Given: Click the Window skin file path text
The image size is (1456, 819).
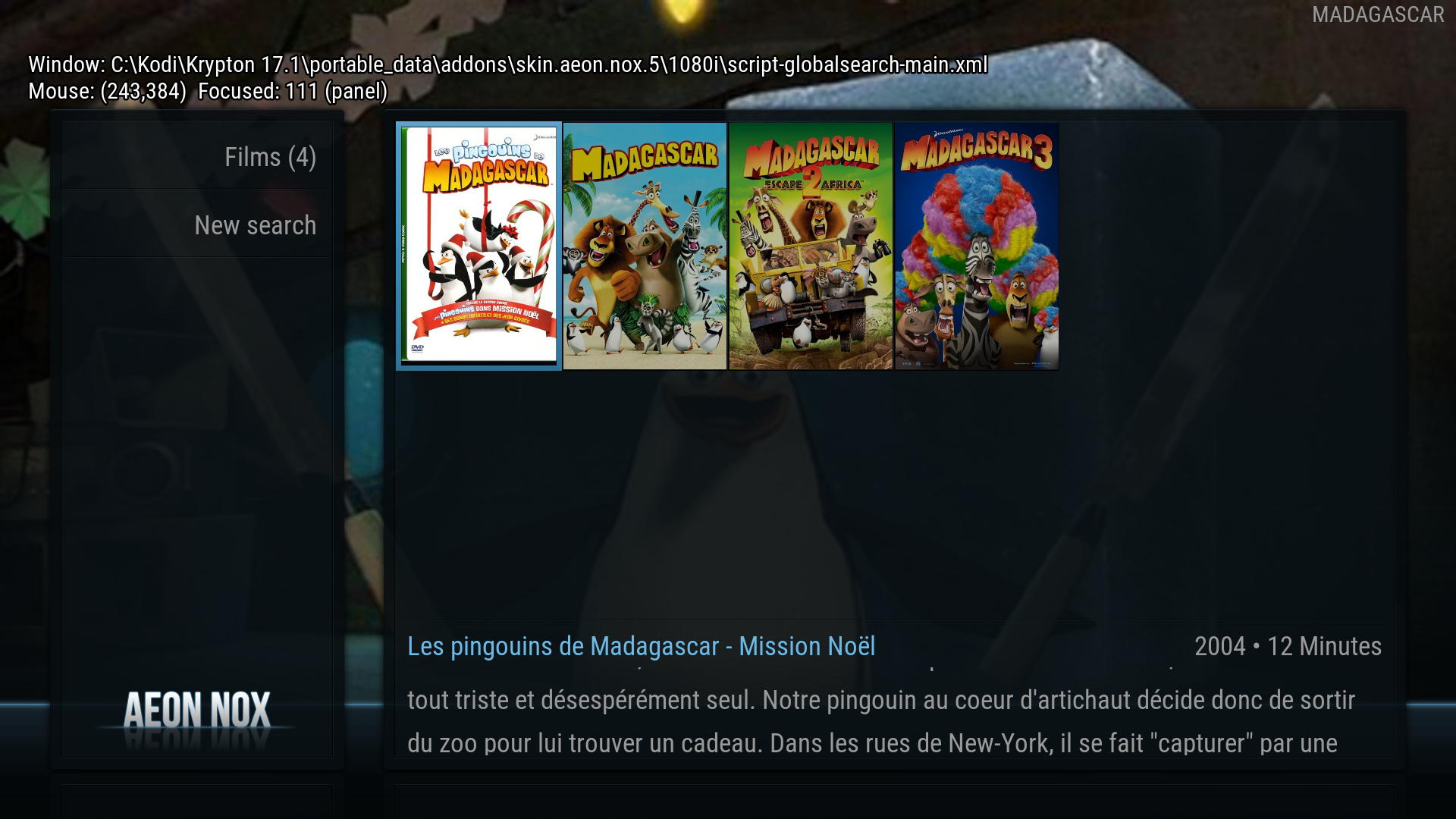Looking at the screenshot, I should tap(508, 64).
